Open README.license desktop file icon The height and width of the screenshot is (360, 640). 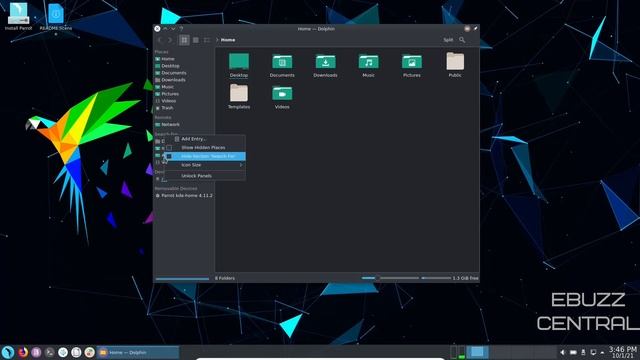[x=56, y=17]
